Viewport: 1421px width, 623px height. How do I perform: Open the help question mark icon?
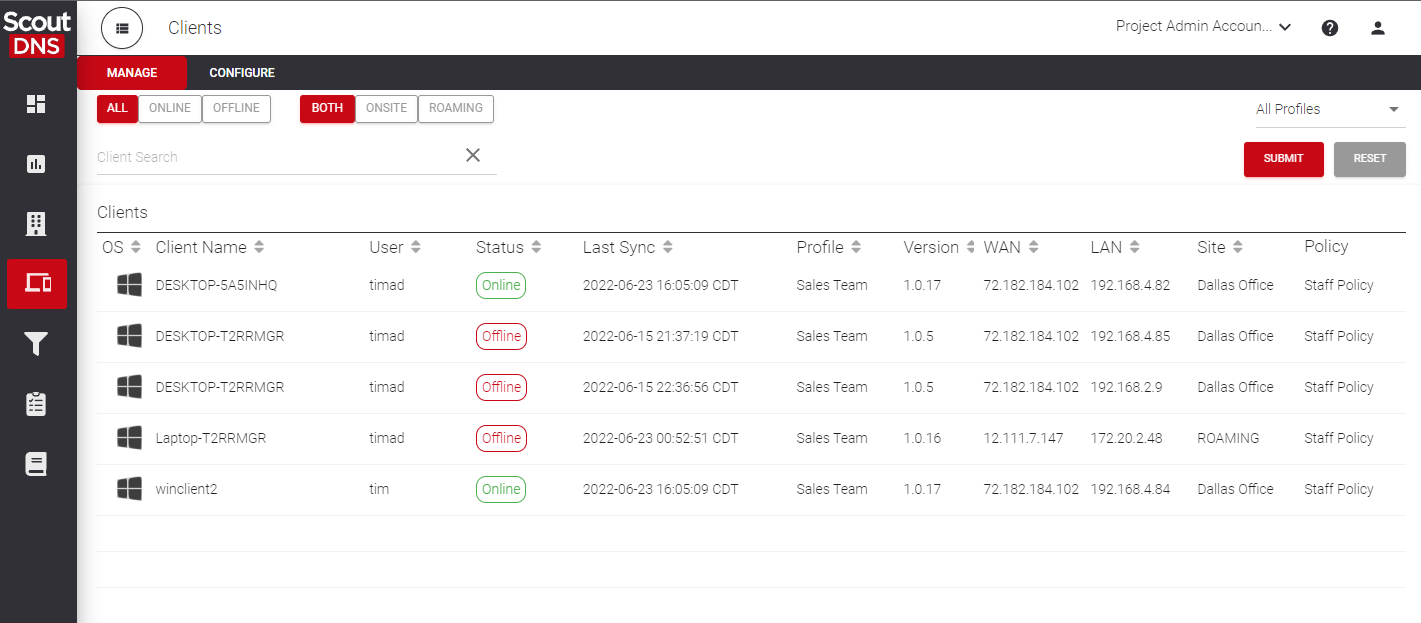[x=1330, y=28]
